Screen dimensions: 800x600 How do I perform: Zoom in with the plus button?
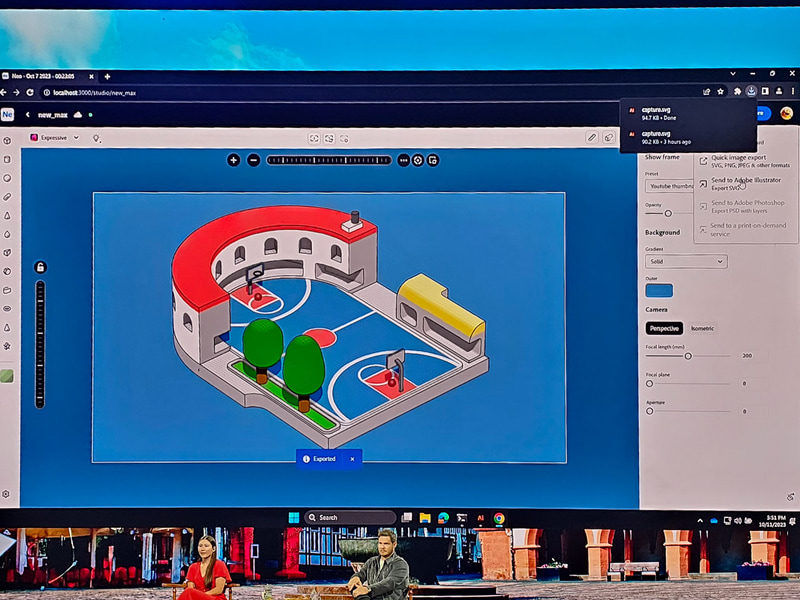point(234,160)
